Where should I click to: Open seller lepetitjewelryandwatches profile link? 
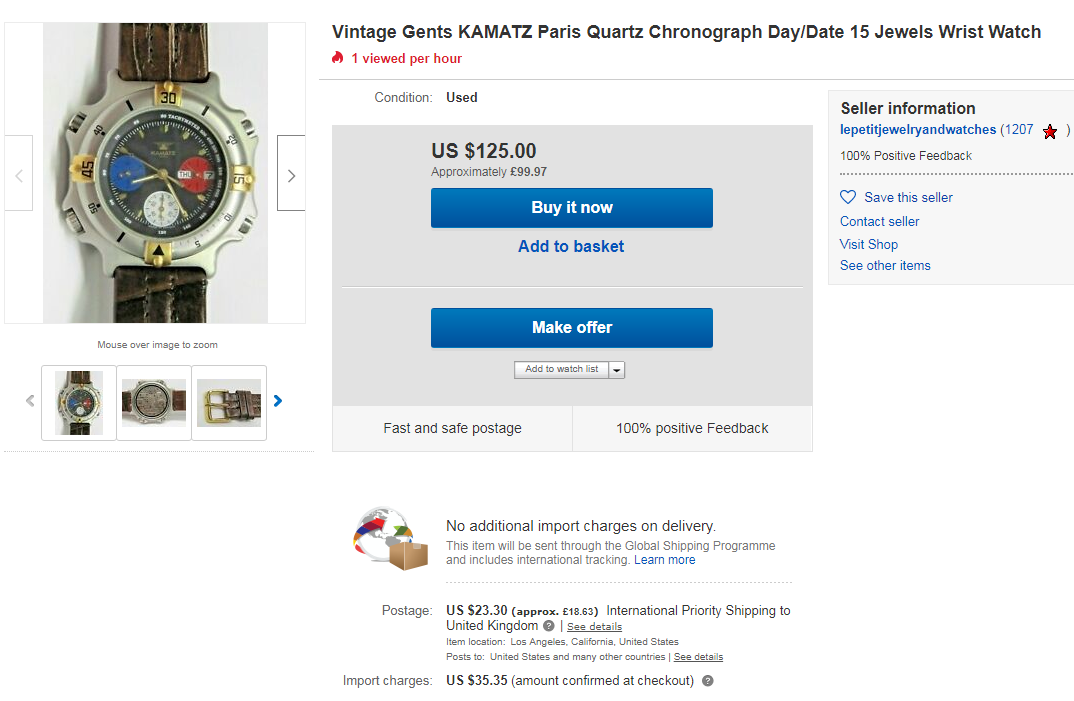pyautogui.click(x=918, y=130)
